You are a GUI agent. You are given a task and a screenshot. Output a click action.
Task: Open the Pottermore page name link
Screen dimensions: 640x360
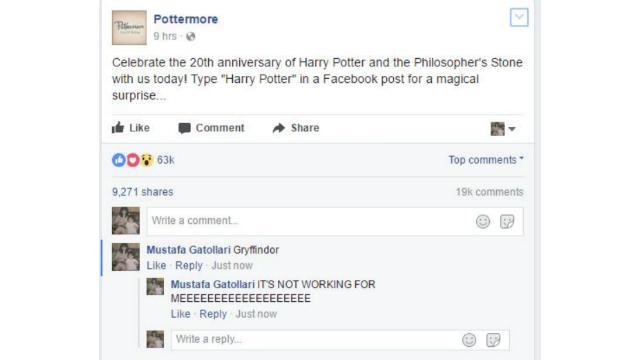click(186, 19)
